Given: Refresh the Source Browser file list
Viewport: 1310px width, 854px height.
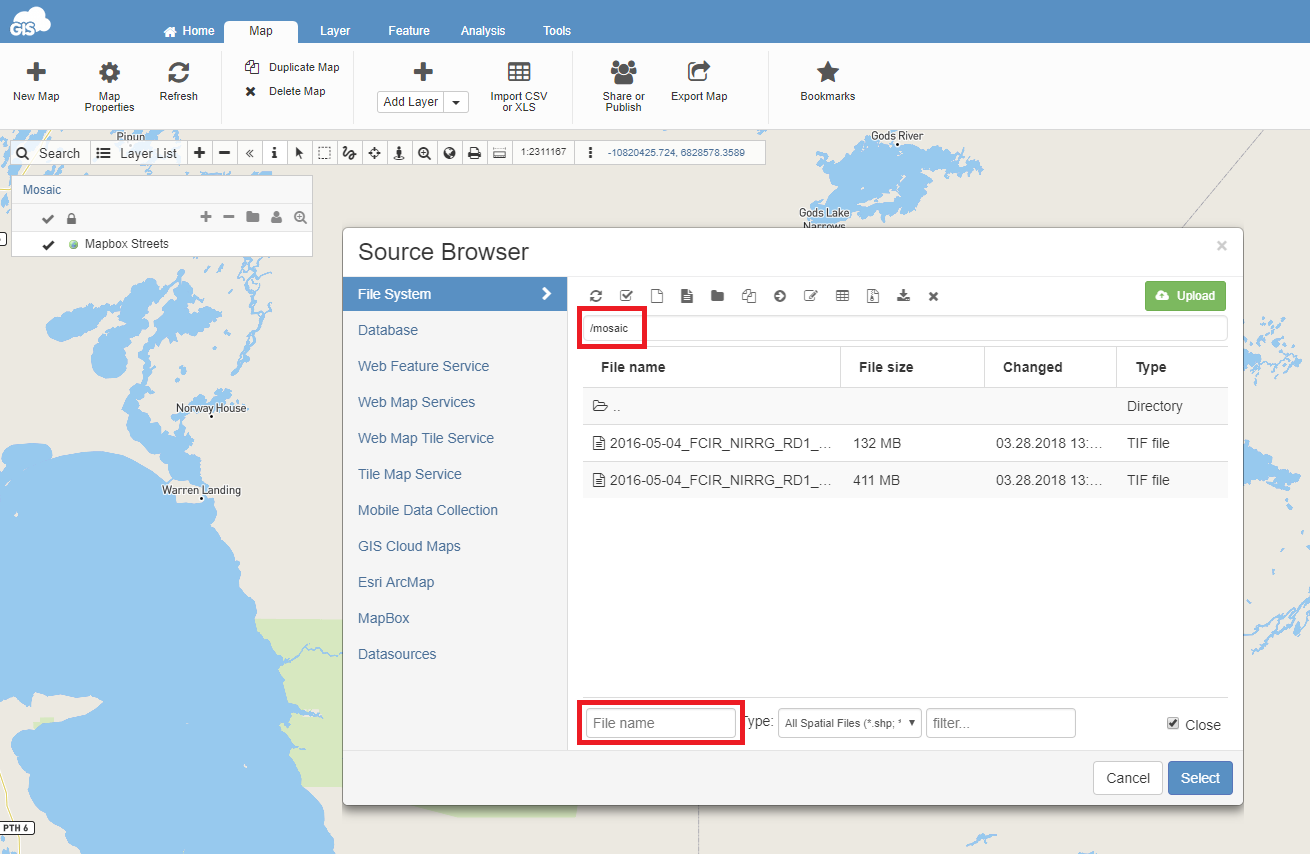Looking at the screenshot, I should [x=596, y=296].
